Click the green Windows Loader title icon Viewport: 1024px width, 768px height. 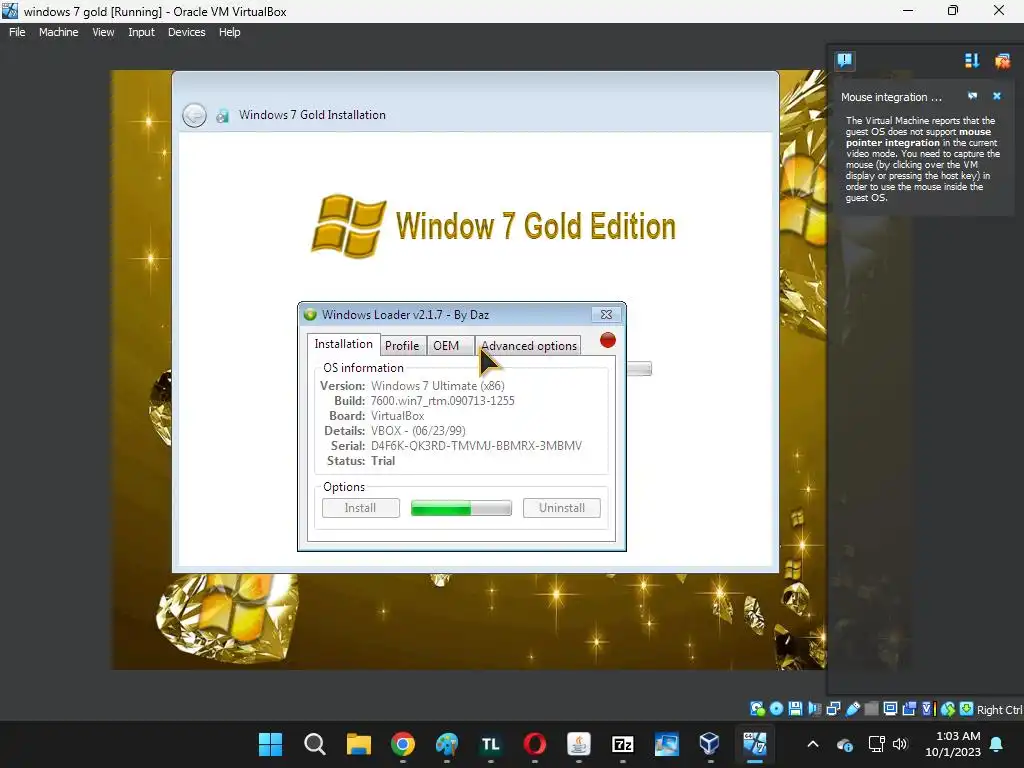(310, 315)
